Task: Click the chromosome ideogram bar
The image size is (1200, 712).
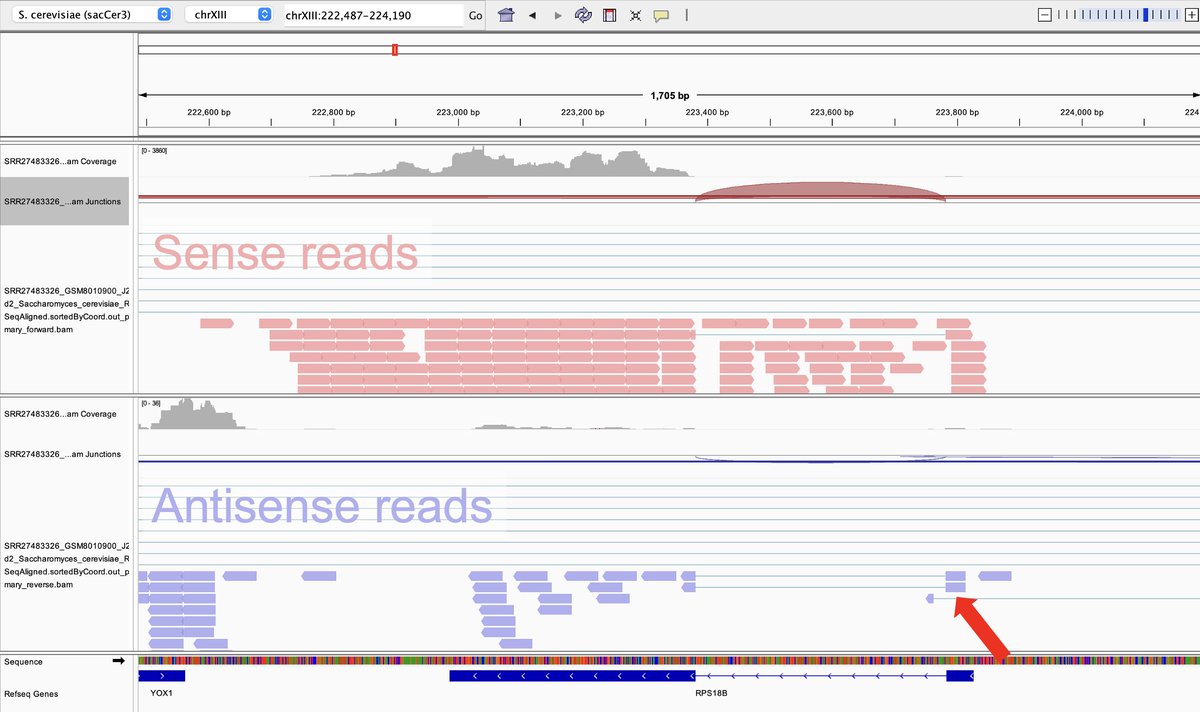Action: [669, 49]
